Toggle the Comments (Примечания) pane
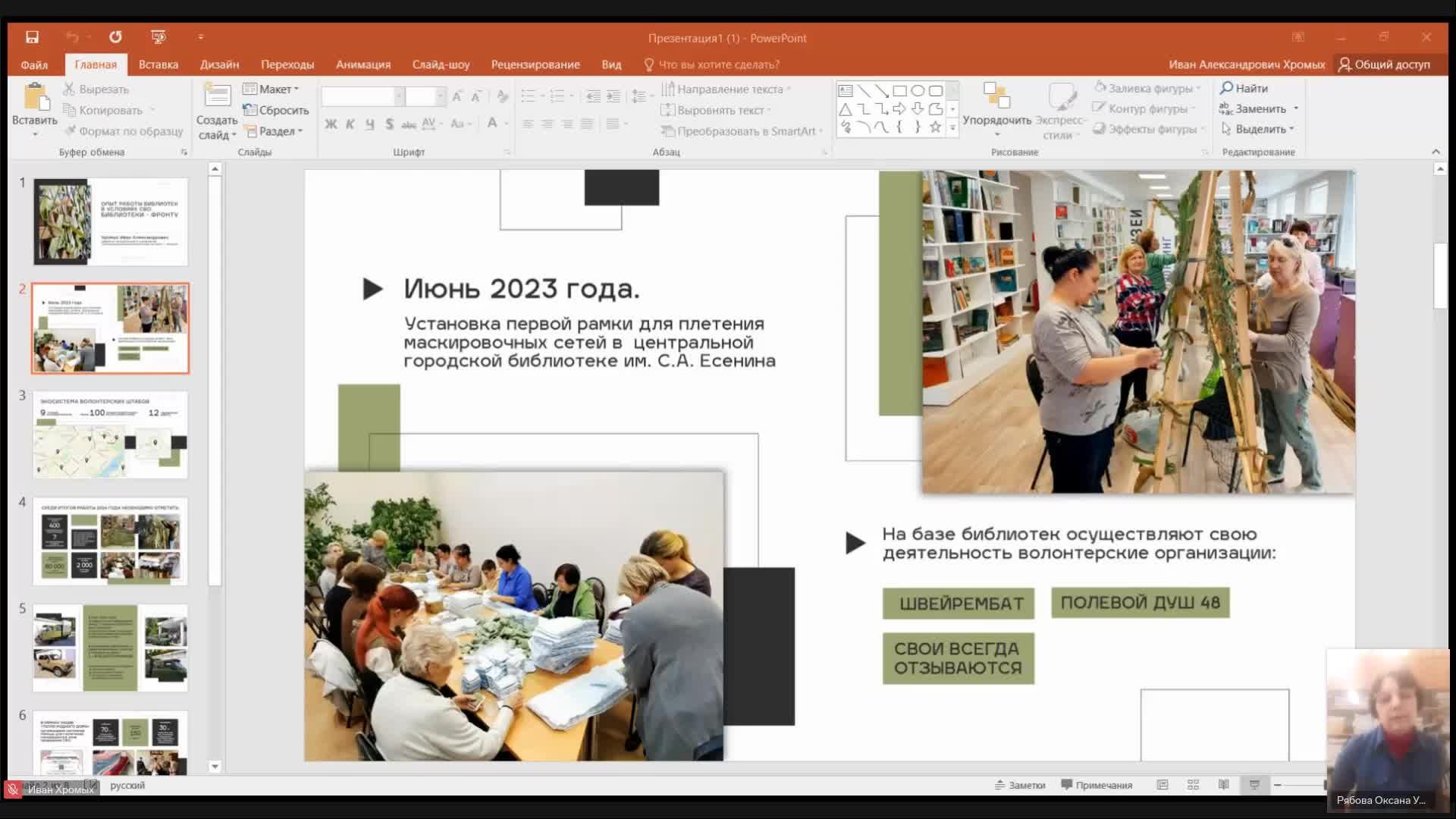Screen dimensions: 1456x819 click(1097, 785)
